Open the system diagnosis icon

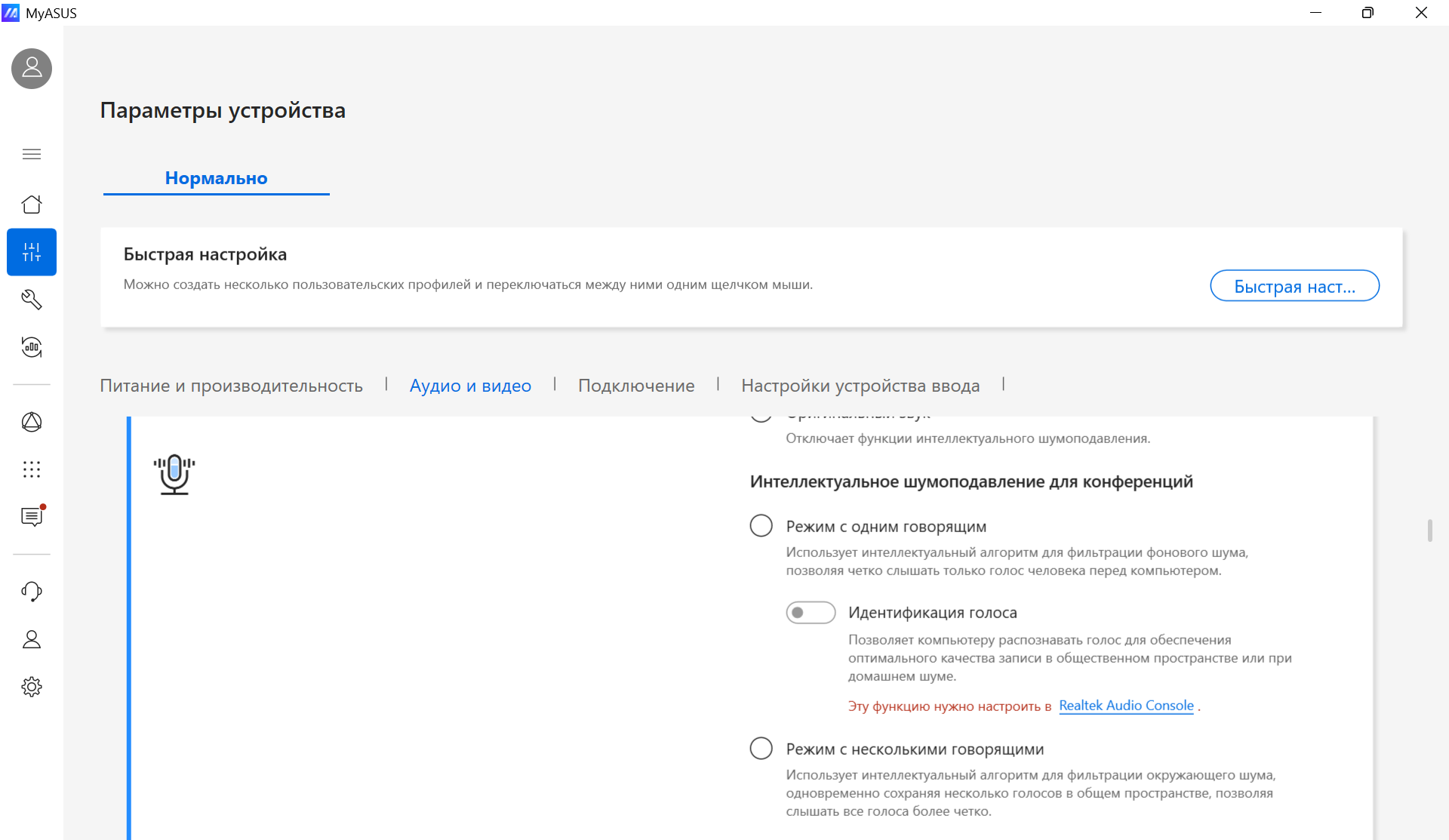point(32,347)
